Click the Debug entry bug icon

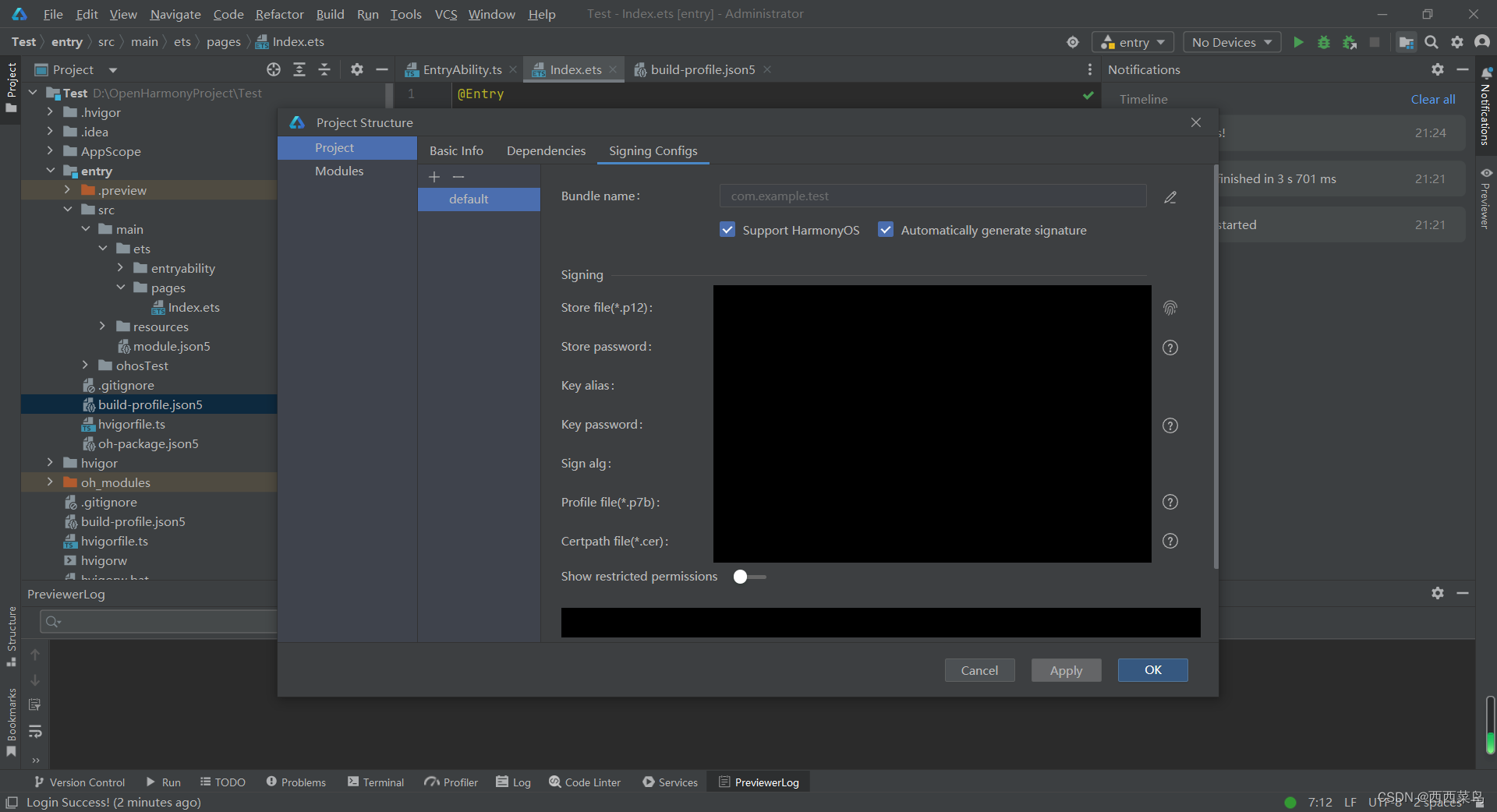click(x=1324, y=42)
